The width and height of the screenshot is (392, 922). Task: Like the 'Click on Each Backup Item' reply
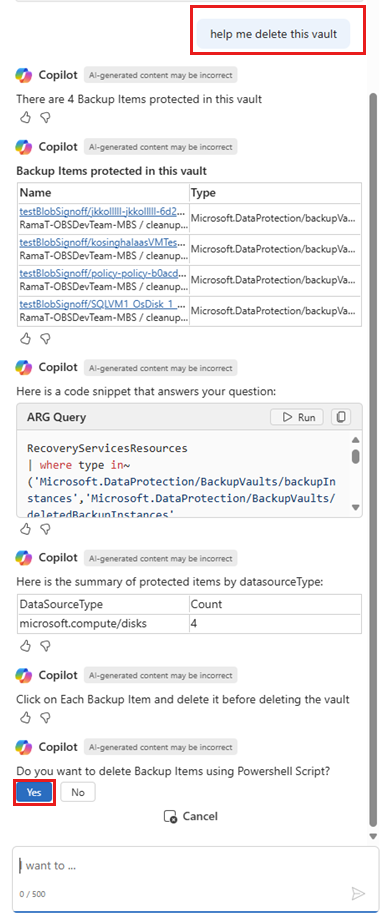[25, 717]
